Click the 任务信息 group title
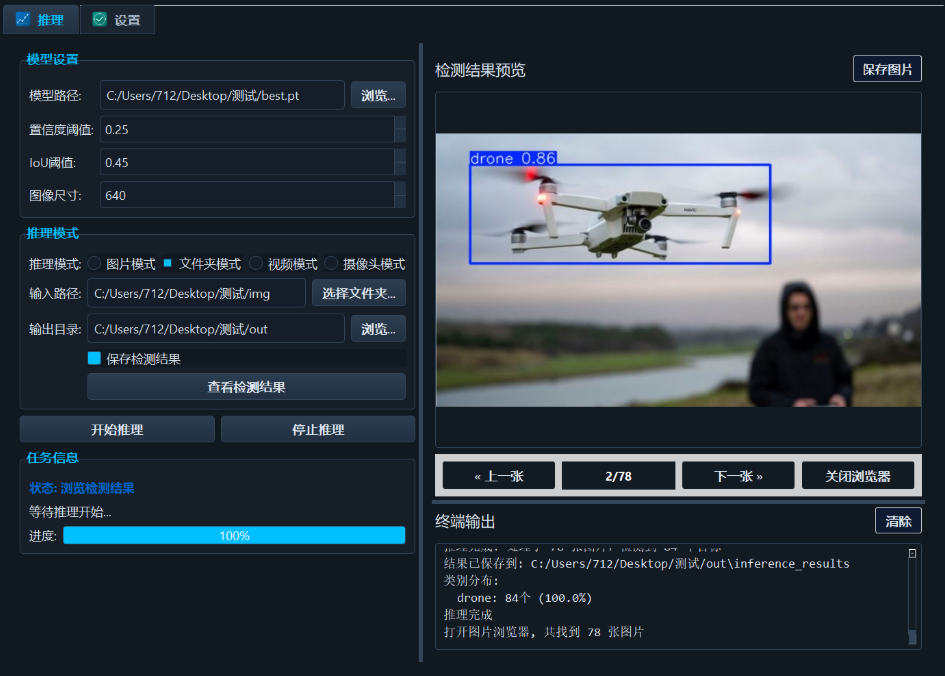This screenshot has height=676, width=945. pyautogui.click(x=52, y=458)
